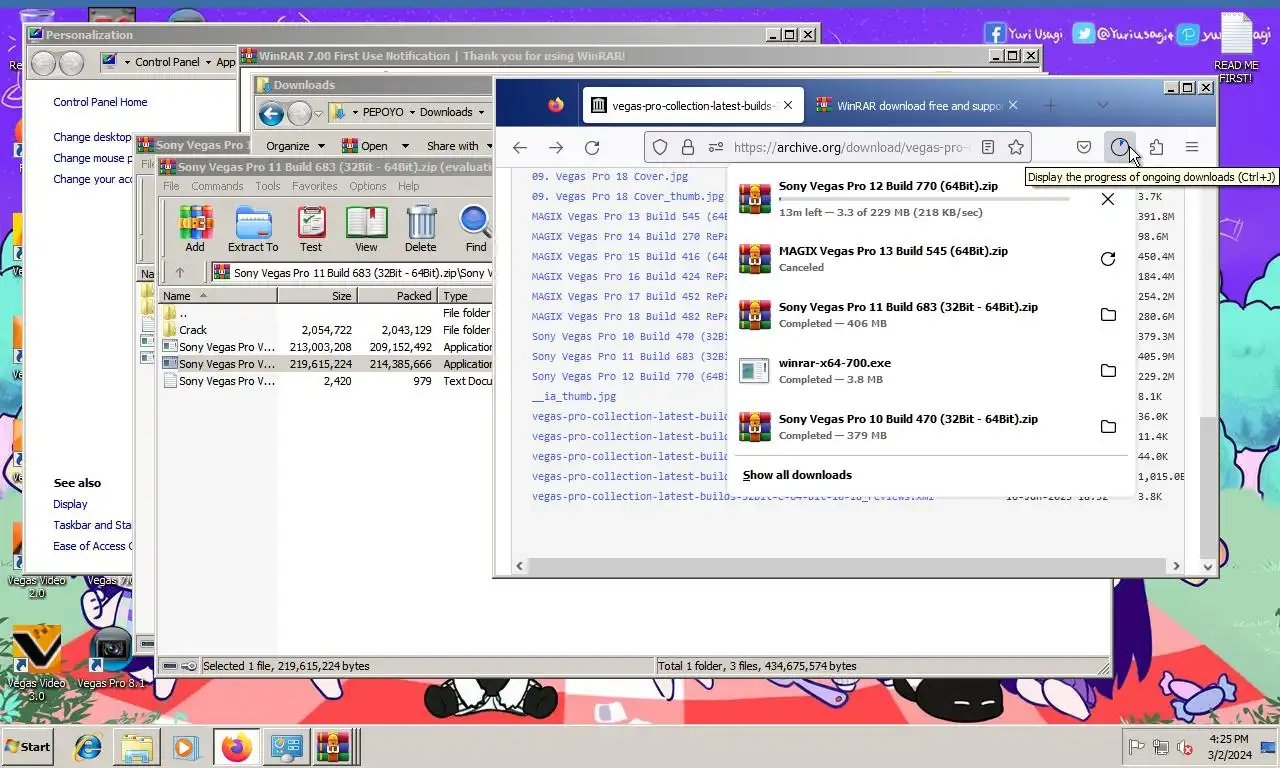This screenshot has height=768, width=1280.
Task: Open Control Panel Home link
Action: (x=100, y=102)
